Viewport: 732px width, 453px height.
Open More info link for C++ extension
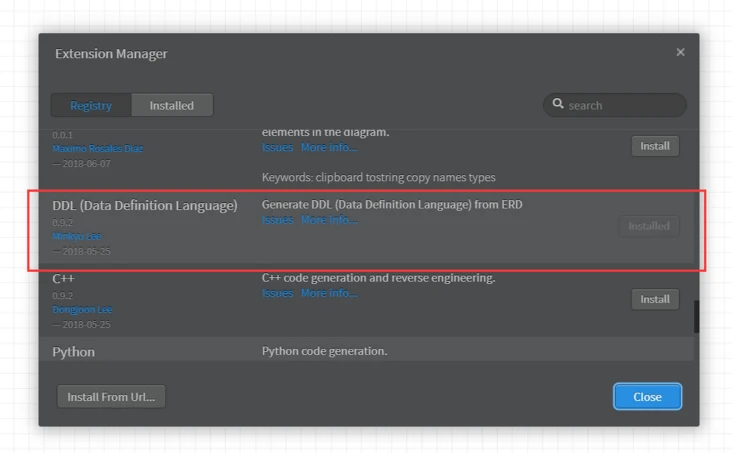tap(329, 293)
